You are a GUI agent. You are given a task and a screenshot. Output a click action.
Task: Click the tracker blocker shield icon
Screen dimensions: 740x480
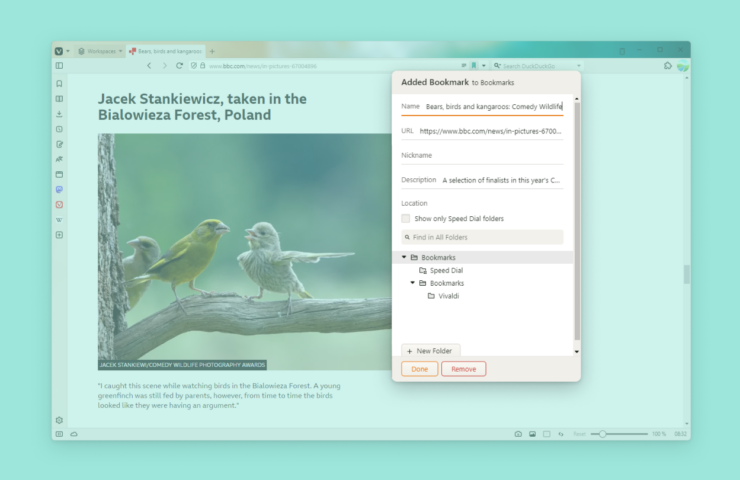pos(193,66)
